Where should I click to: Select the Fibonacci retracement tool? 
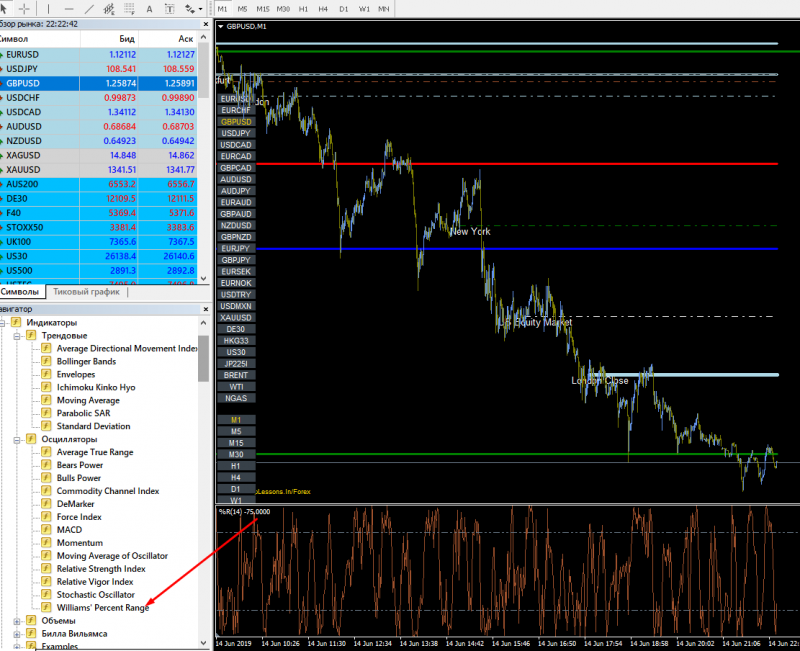coord(129,9)
